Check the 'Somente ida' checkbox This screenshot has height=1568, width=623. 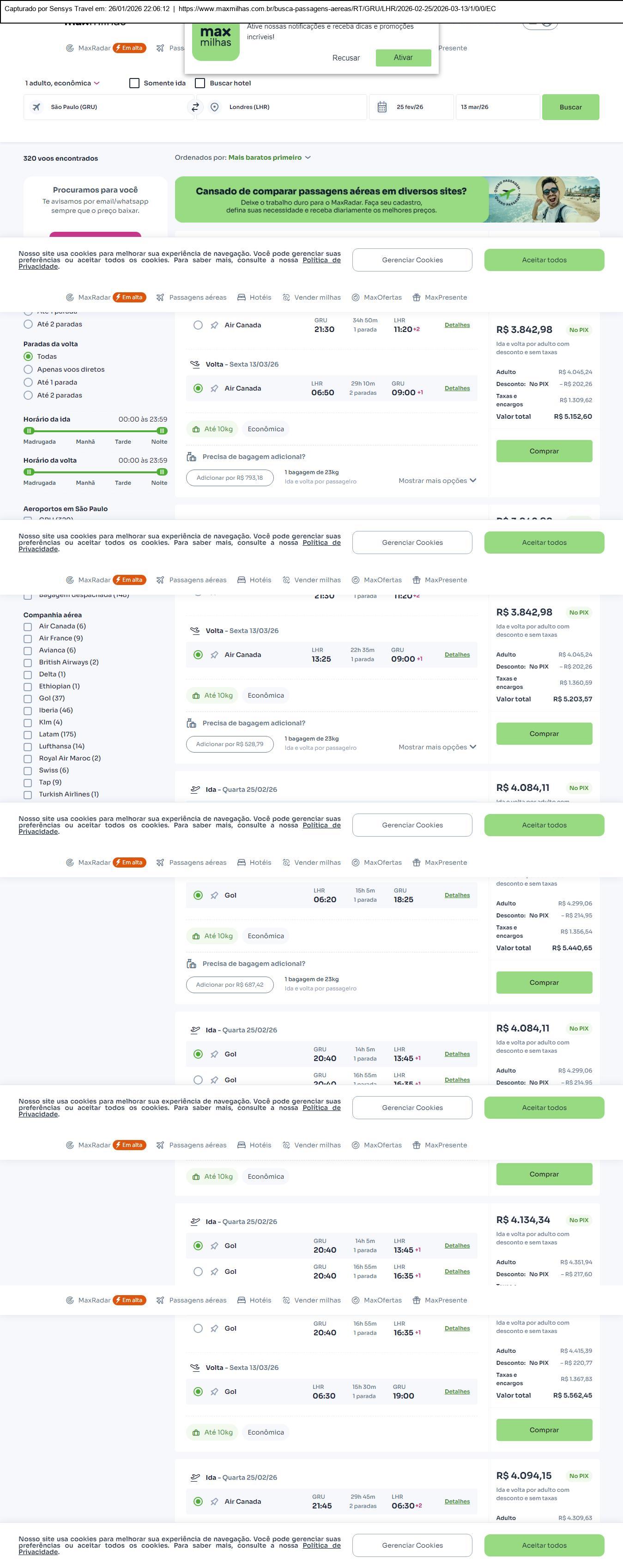(134, 84)
